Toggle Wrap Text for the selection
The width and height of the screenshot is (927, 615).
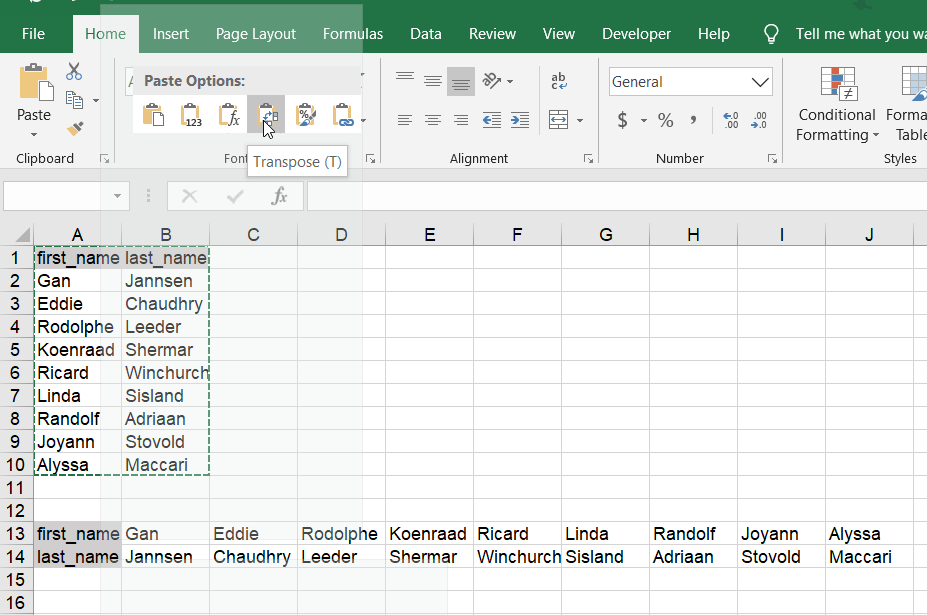coord(557,80)
